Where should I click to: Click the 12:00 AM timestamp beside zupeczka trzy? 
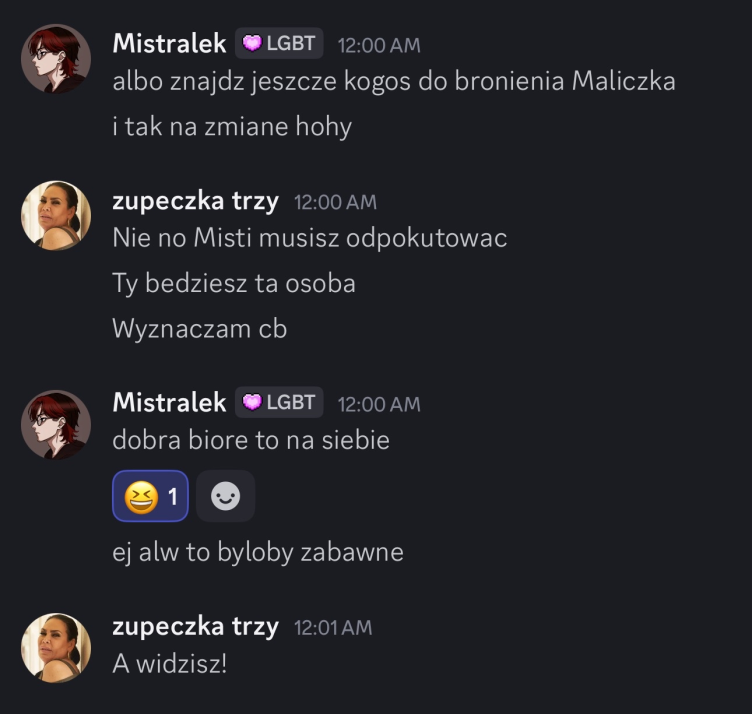335,202
